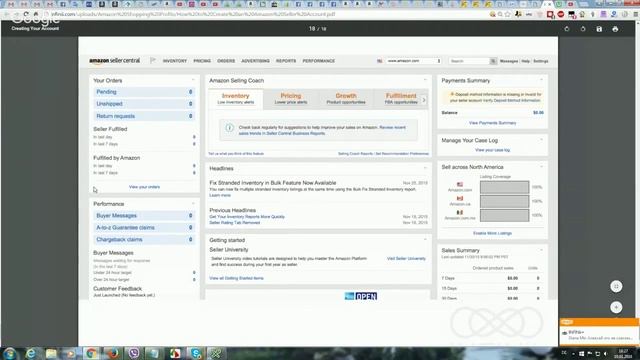Click the flag icon beside Seller Central logo
This screenshot has width=640, height=360.
(x=153, y=60)
